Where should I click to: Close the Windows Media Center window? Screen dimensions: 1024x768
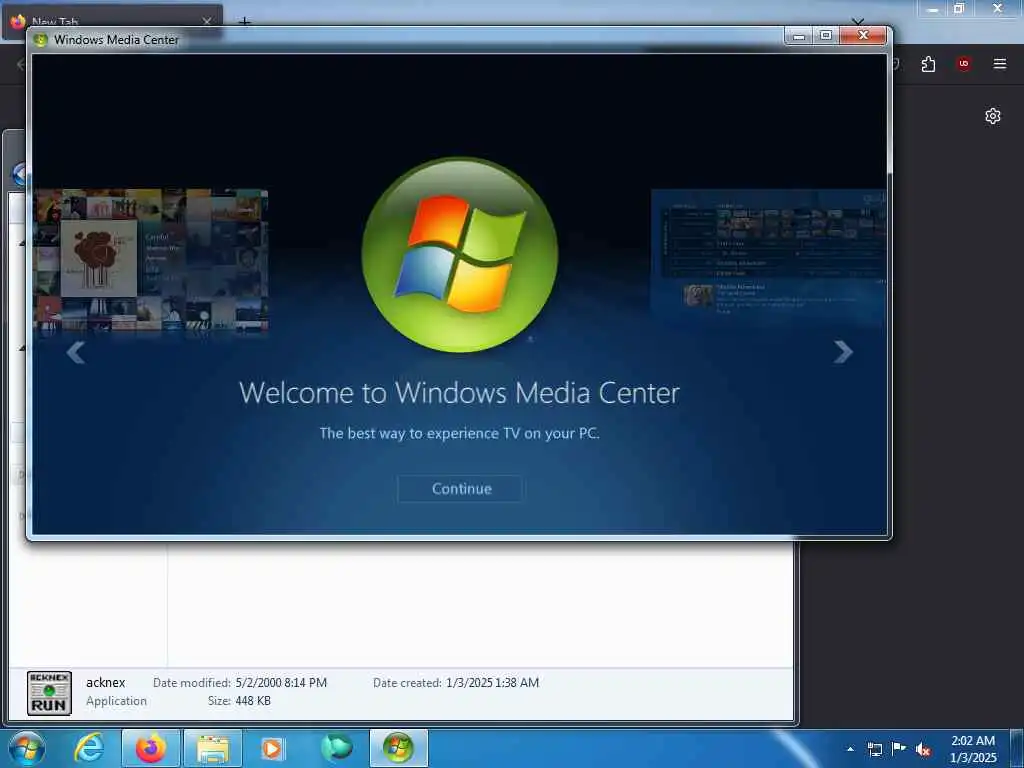coord(863,35)
